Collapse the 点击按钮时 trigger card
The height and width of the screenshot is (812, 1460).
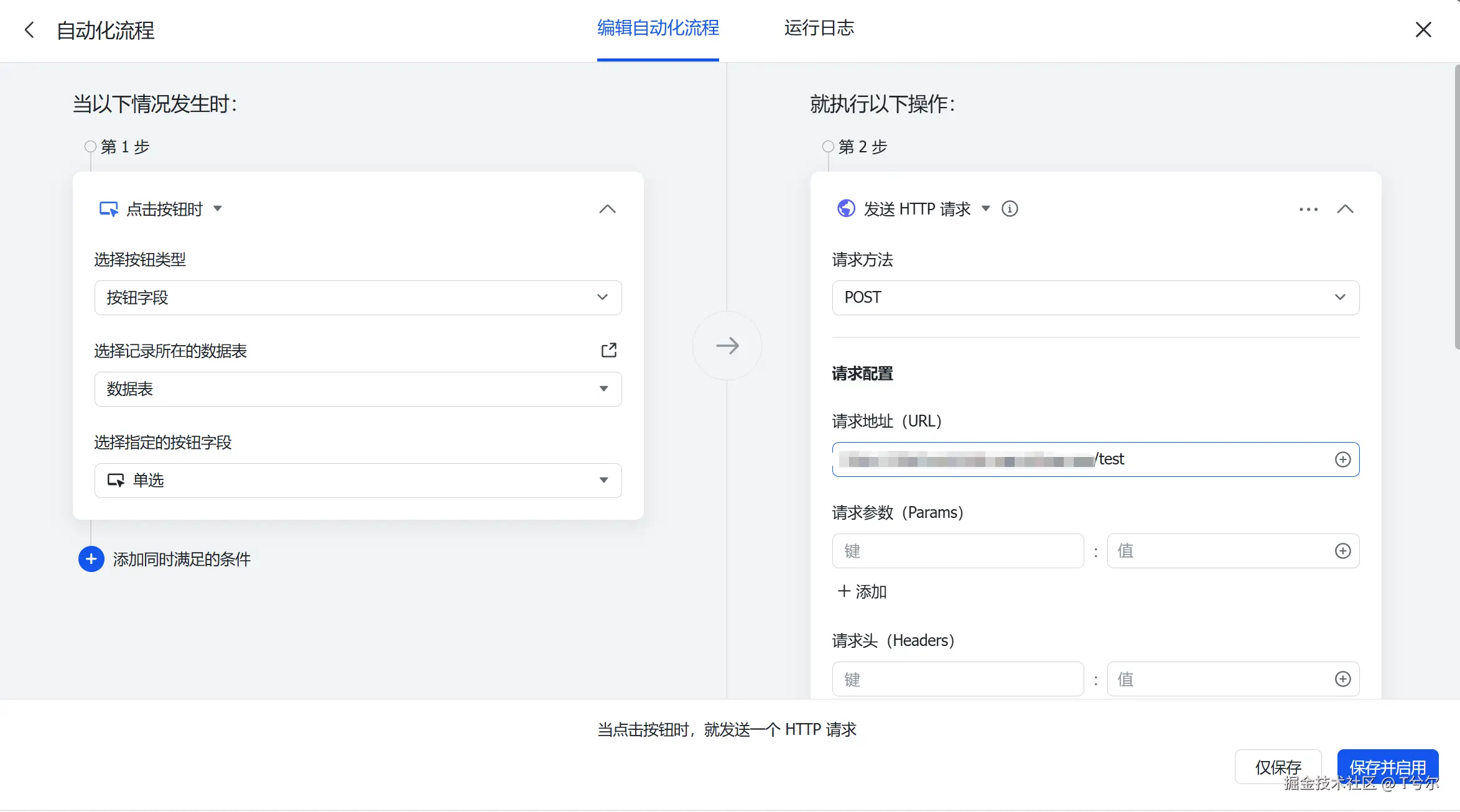(607, 210)
